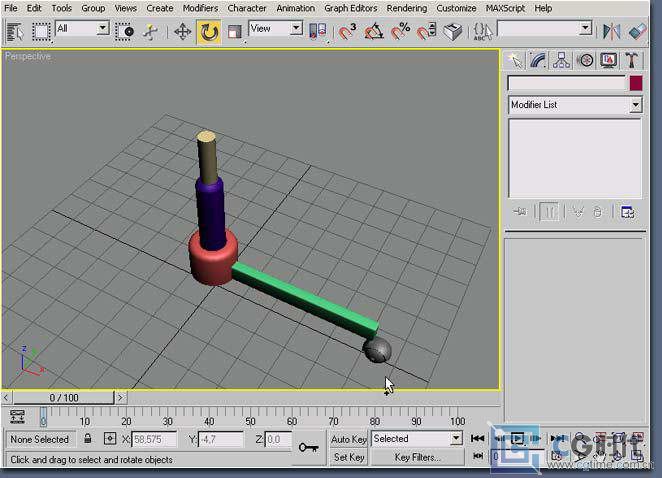Click Remove Modifier trash icon
662x478 pixels.
597,212
